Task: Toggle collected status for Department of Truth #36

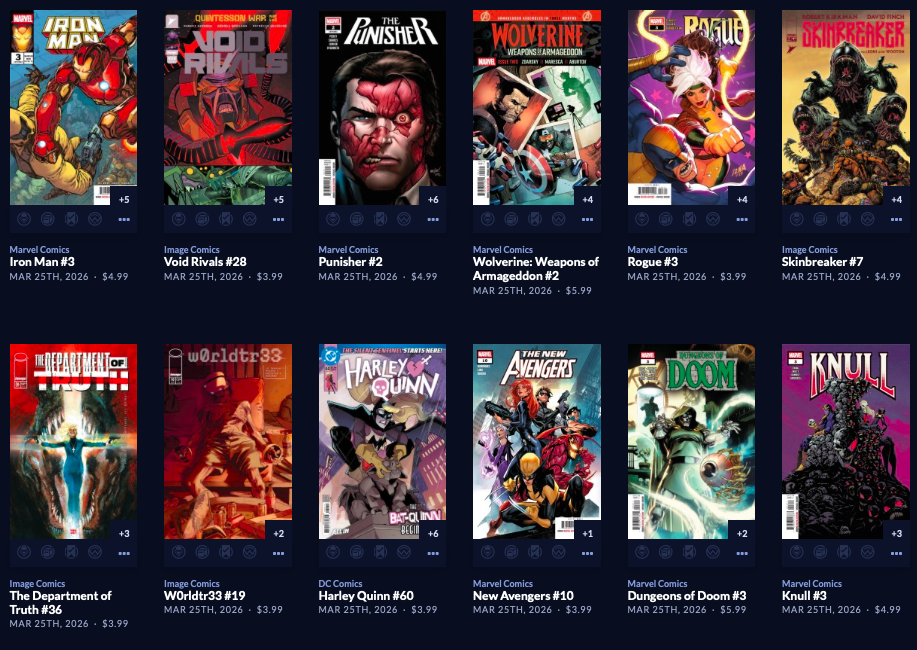Action: (x=48, y=553)
